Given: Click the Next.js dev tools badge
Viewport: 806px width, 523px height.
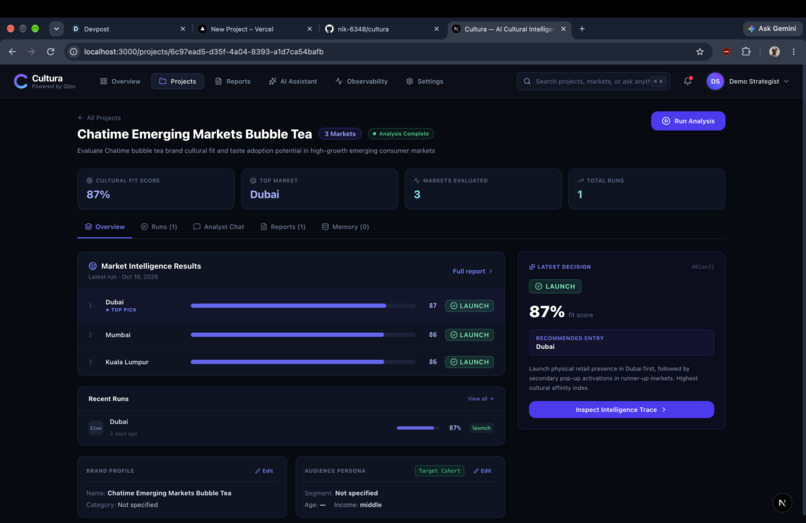Looking at the screenshot, I should [782, 503].
